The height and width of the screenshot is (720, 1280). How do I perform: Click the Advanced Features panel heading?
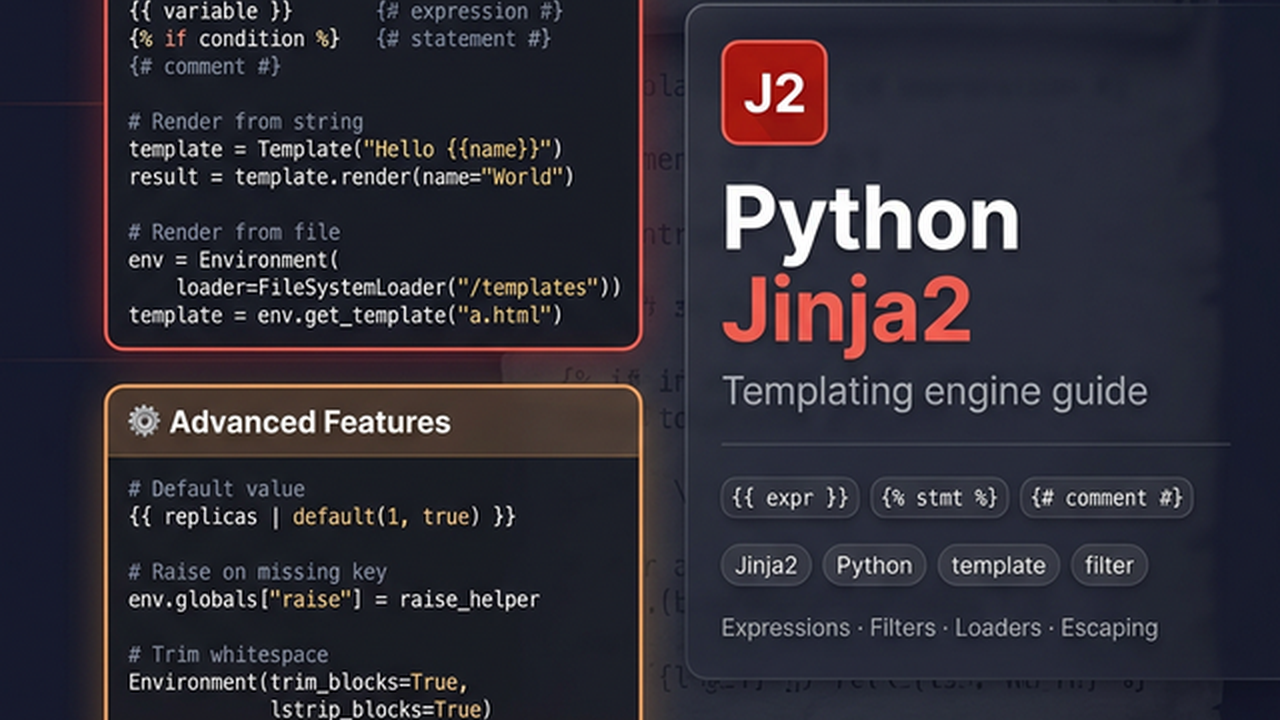[x=310, y=422]
